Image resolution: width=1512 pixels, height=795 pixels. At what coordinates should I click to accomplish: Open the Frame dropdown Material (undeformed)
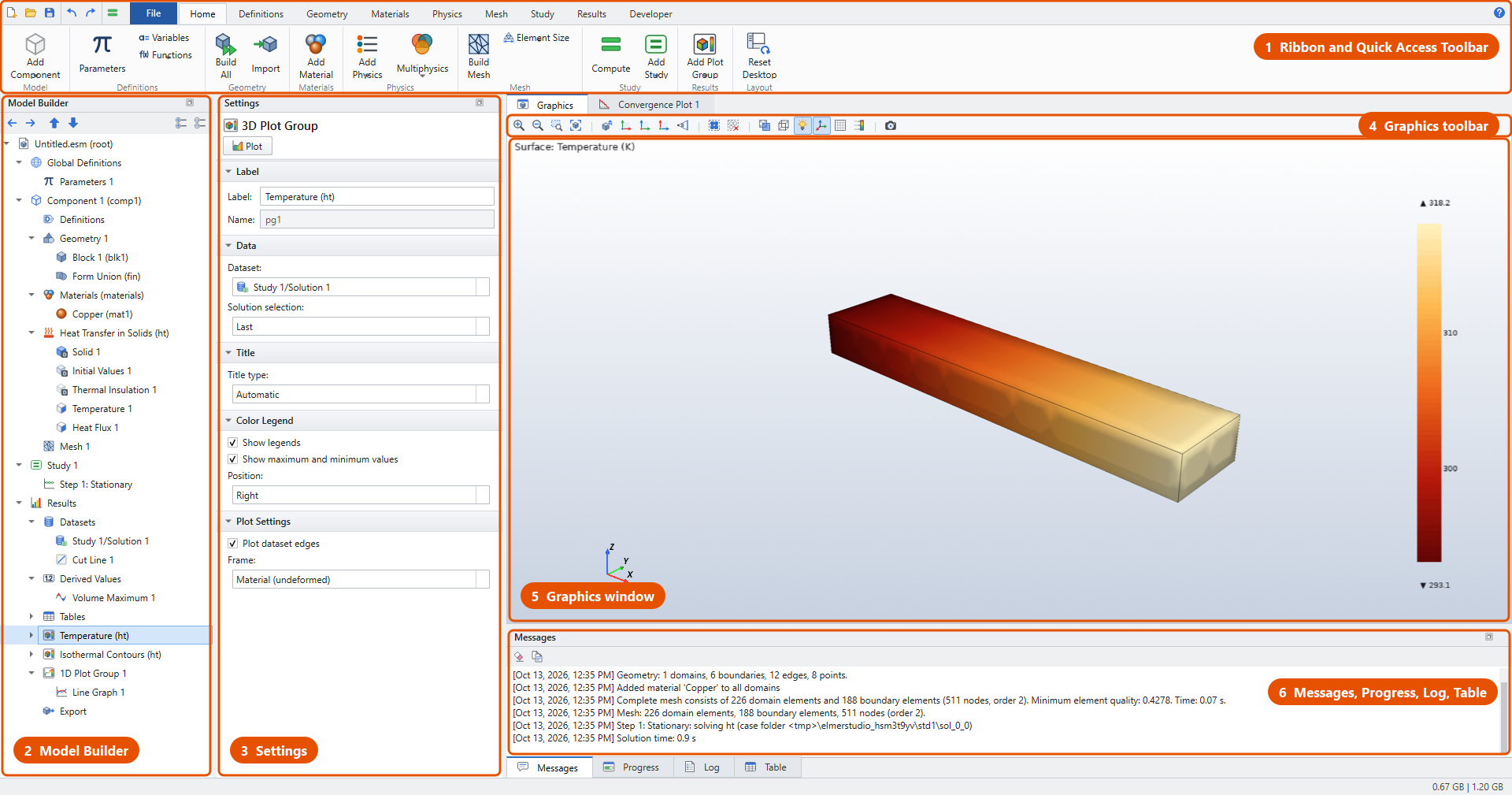[x=361, y=580]
